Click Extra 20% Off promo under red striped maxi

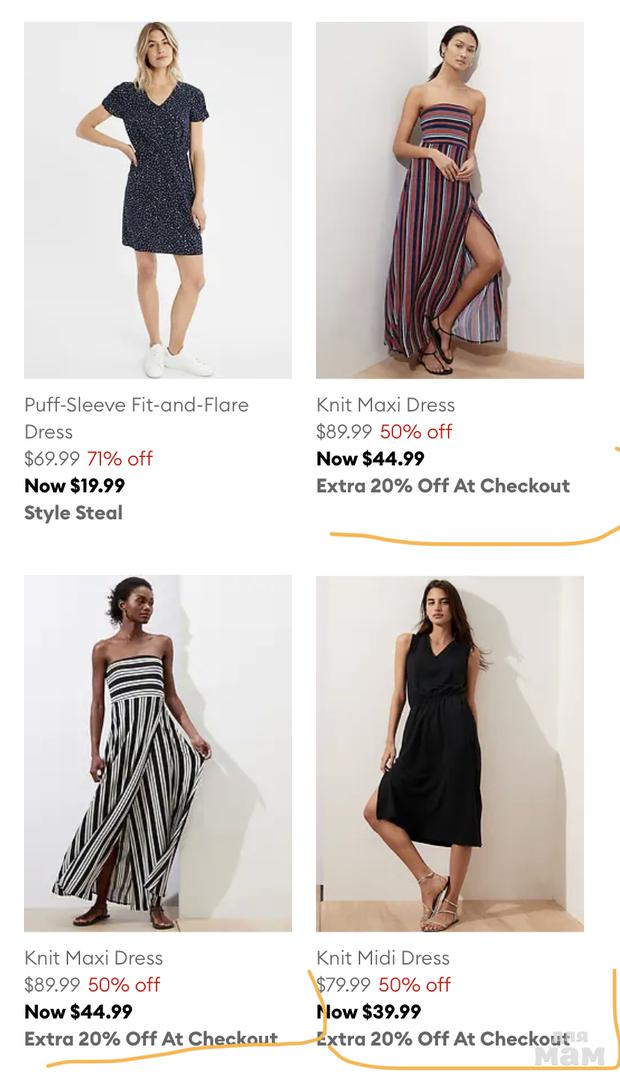[x=442, y=486]
